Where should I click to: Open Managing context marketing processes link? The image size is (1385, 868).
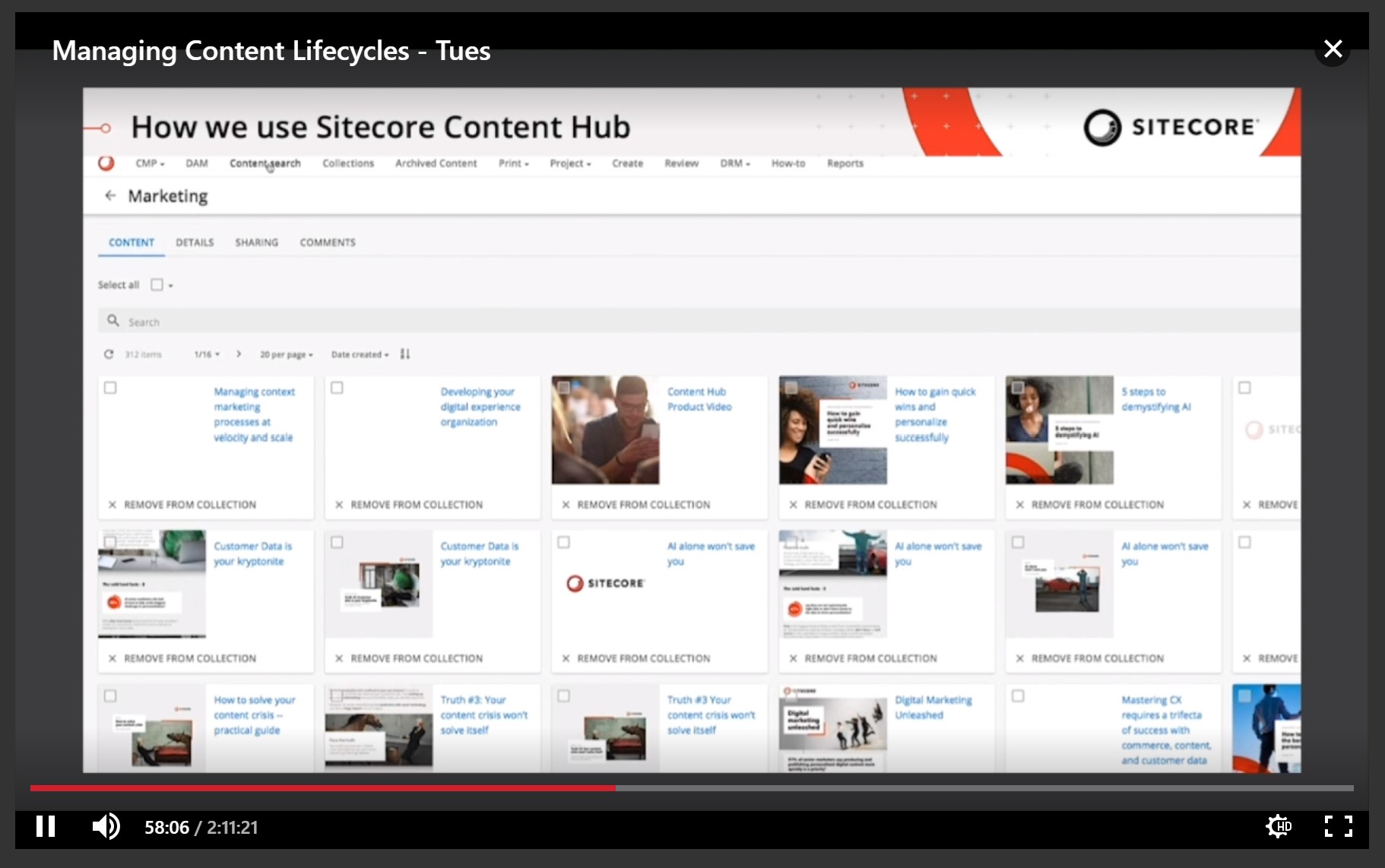(x=254, y=414)
